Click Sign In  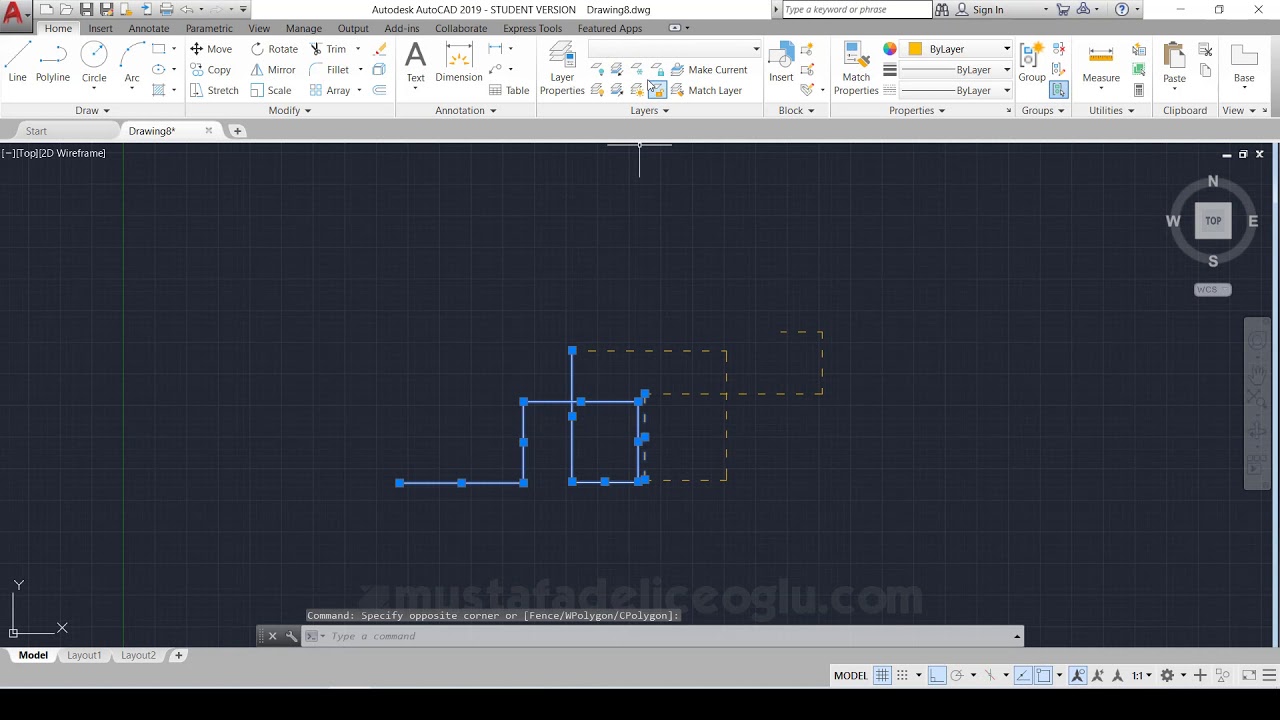pyautogui.click(x=987, y=9)
